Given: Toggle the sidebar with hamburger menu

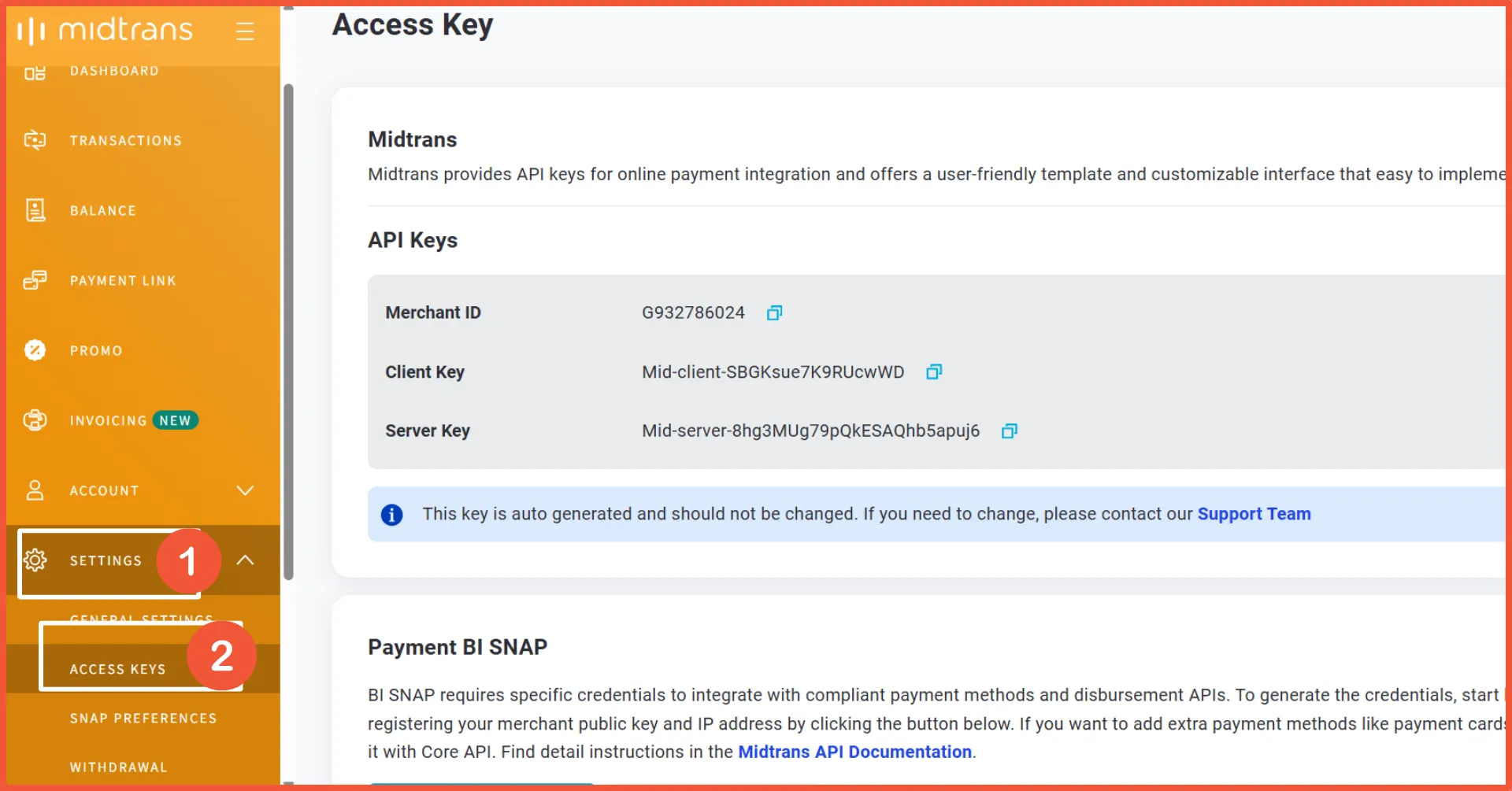Looking at the screenshot, I should [245, 31].
